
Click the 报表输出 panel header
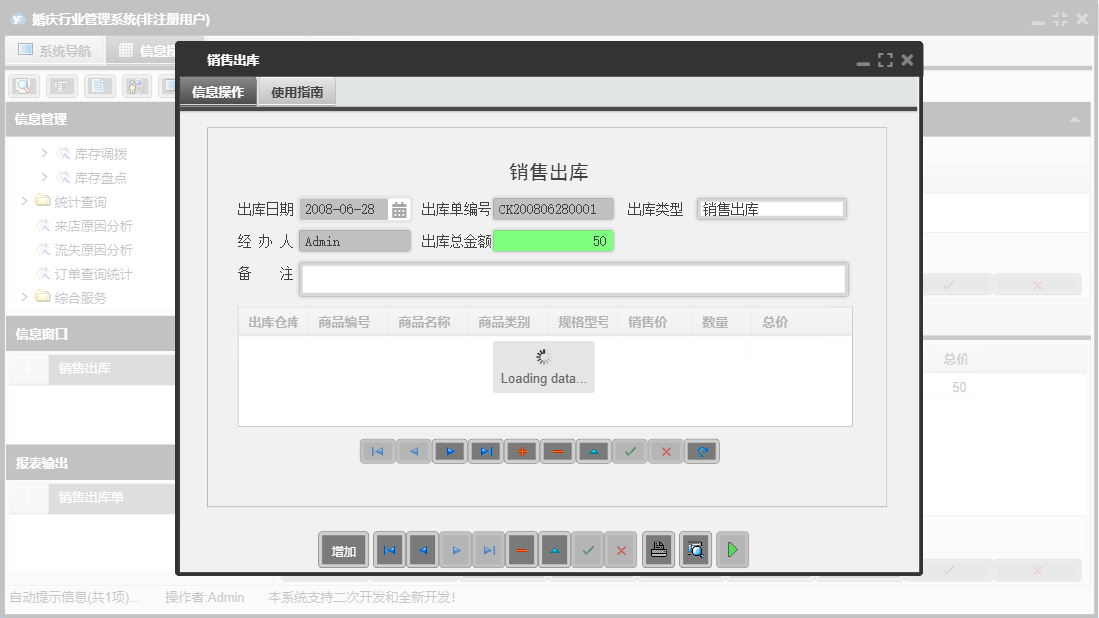[x=91, y=463]
